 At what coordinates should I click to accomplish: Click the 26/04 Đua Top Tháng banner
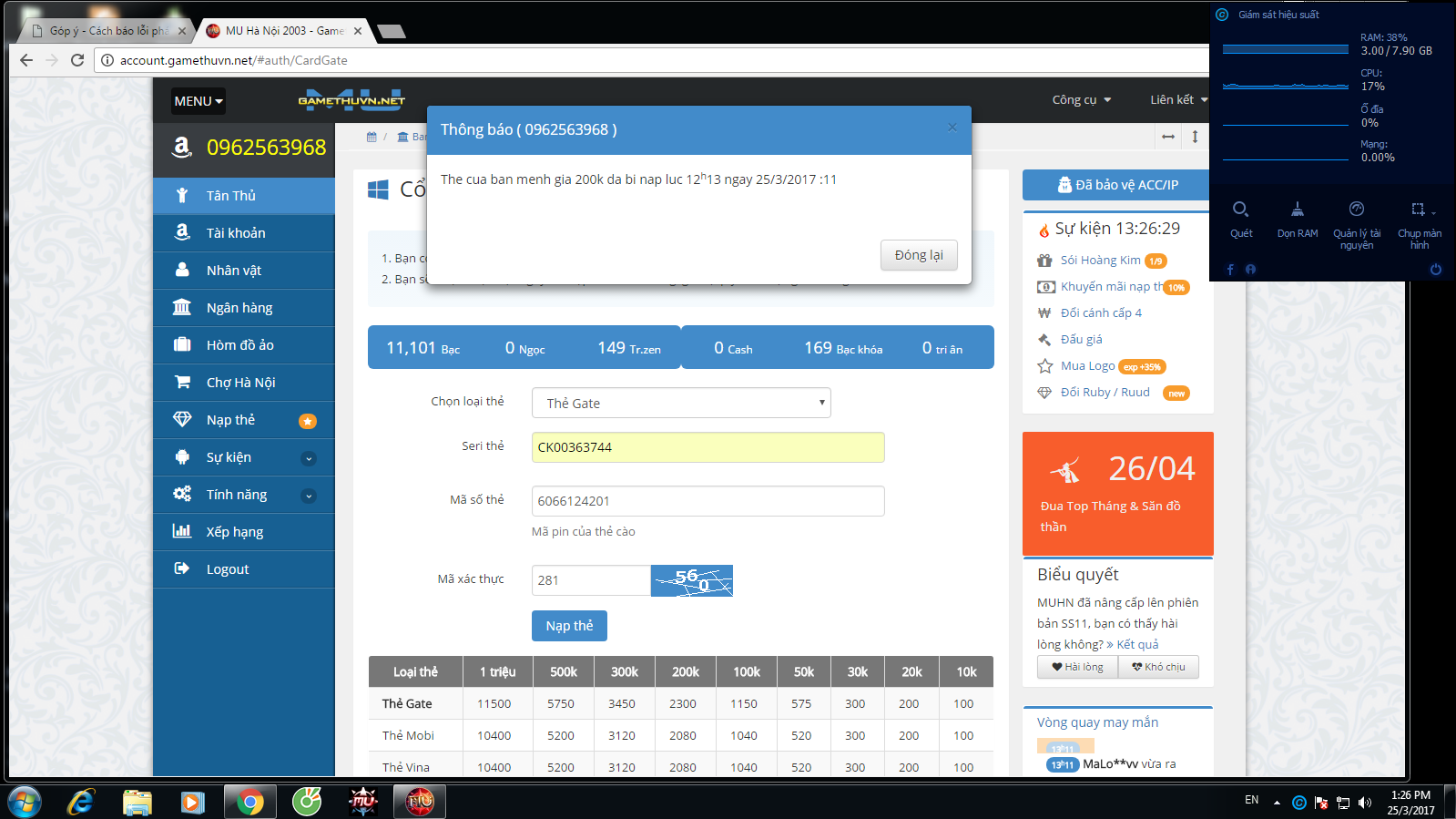(1117, 494)
